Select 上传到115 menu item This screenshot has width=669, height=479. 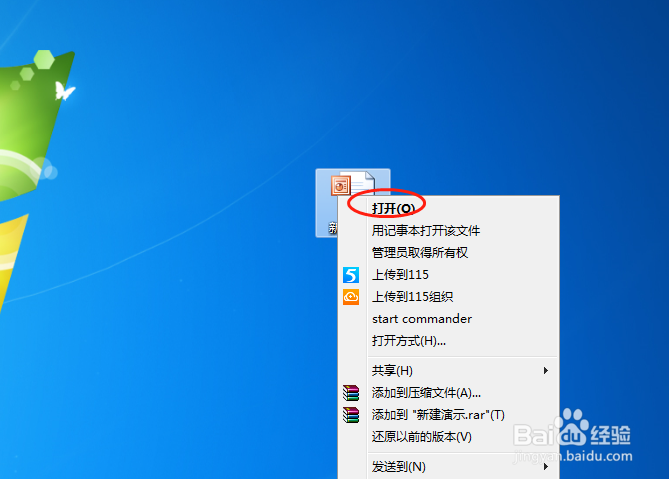coord(448,275)
